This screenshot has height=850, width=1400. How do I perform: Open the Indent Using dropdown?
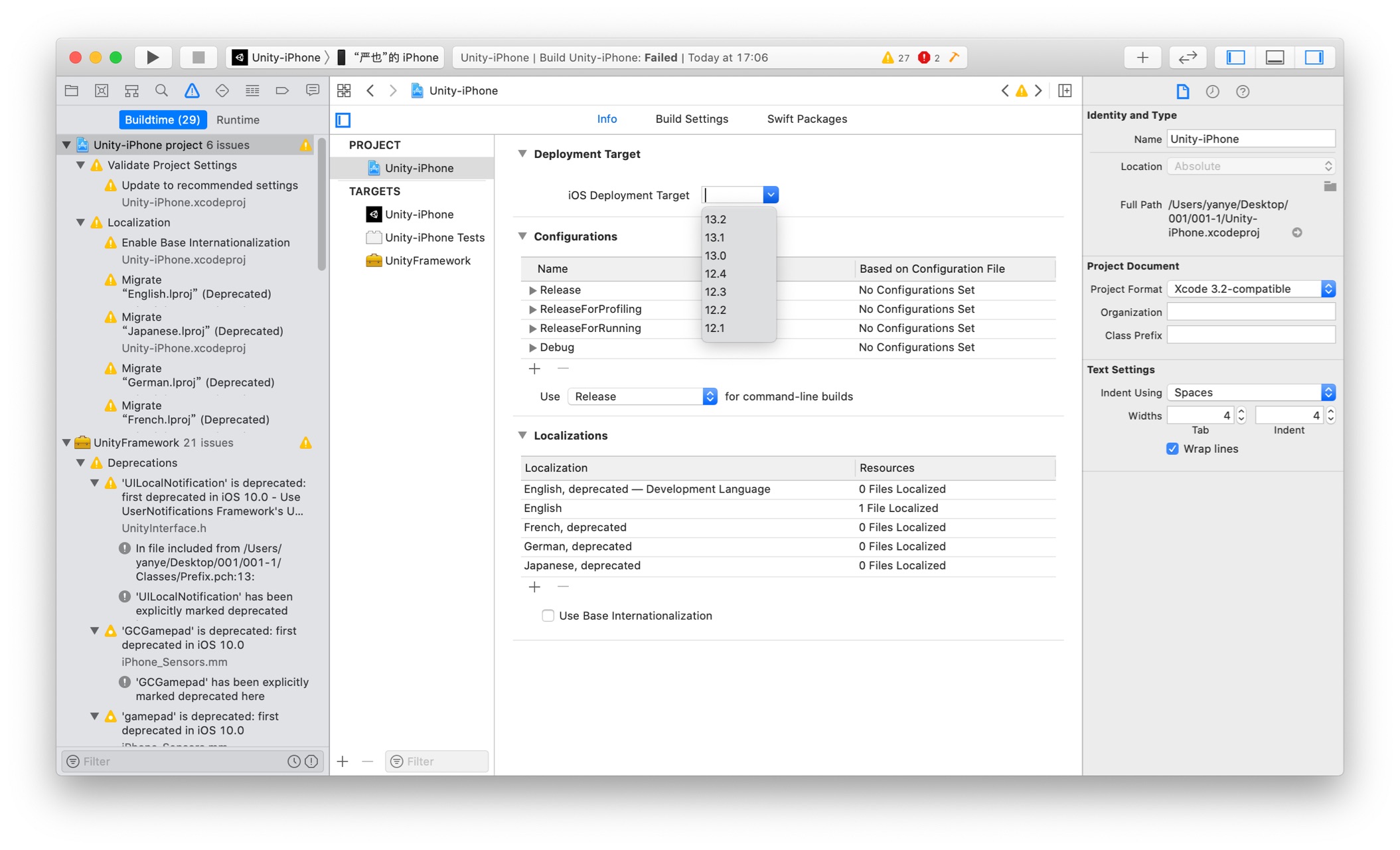point(1251,393)
